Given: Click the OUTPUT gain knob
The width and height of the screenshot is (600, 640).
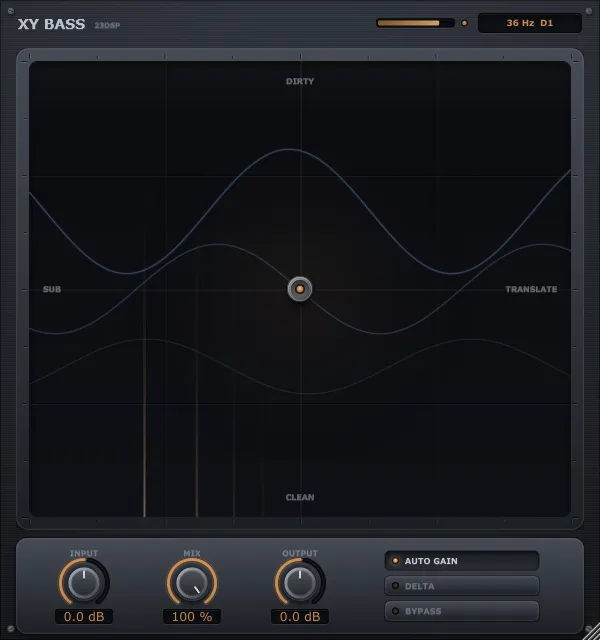Looking at the screenshot, I should (x=300, y=582).
